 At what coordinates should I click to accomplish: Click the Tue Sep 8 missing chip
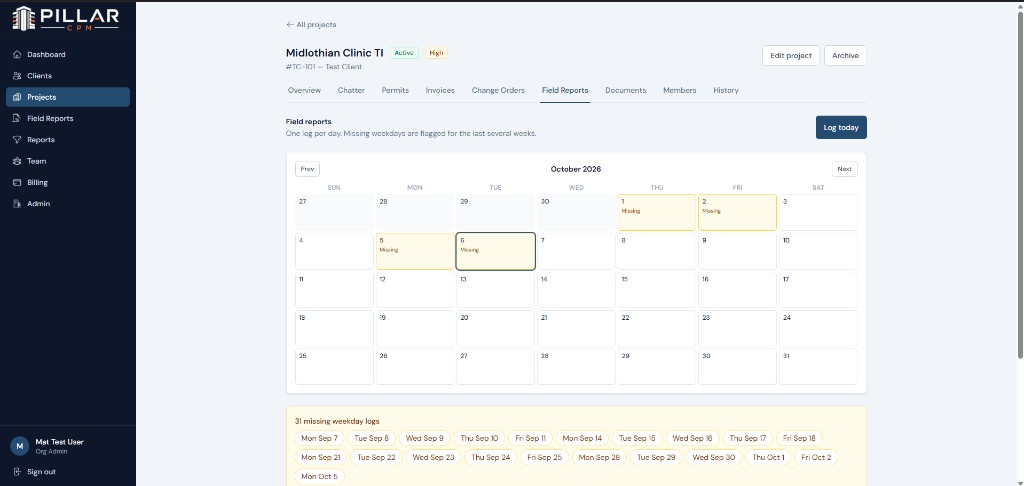tap(372, 438)
